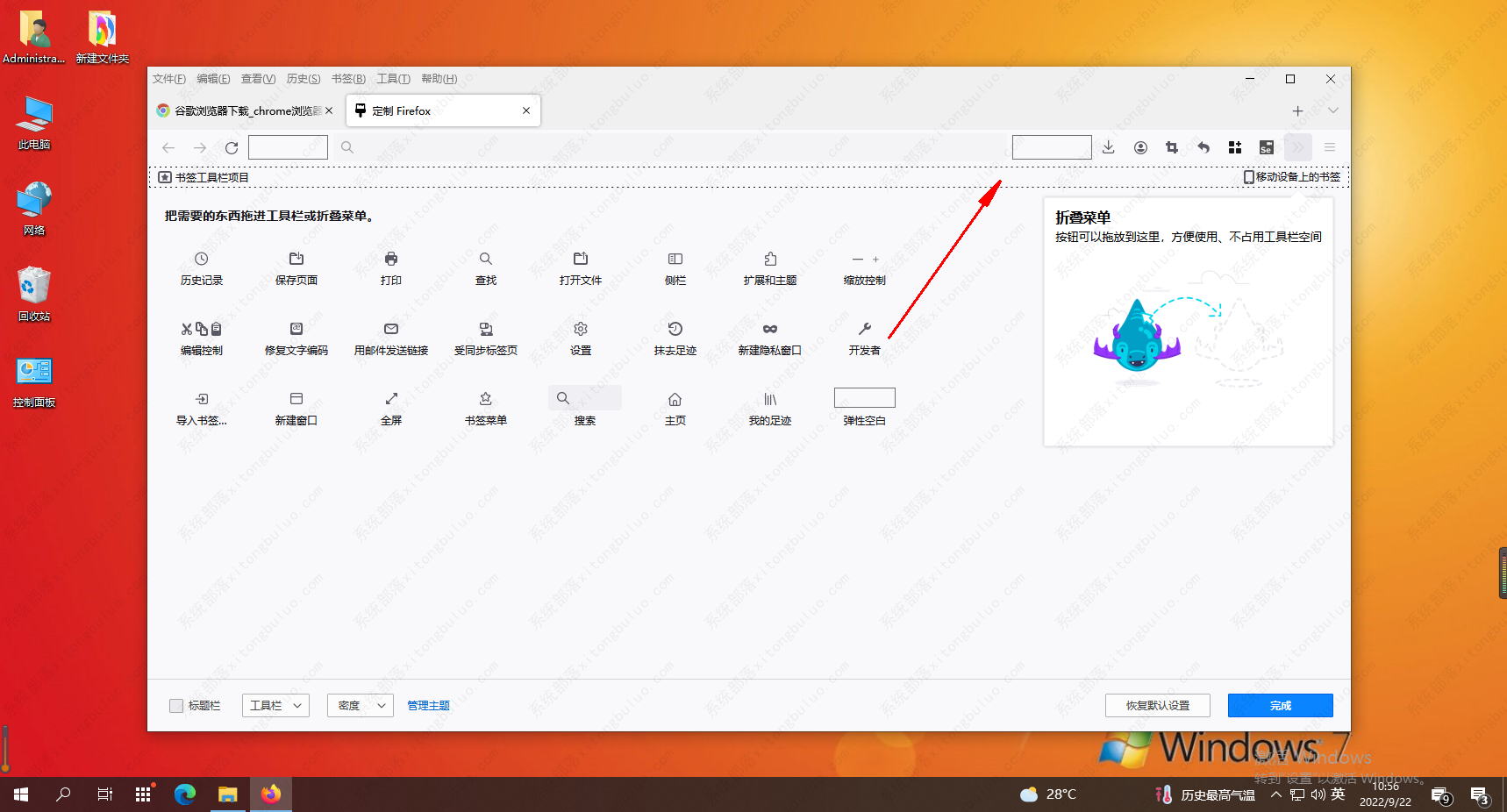Select the Extensions and Themes (扩展和主题) item
The image size is (1507, 812).
(770, 268)
